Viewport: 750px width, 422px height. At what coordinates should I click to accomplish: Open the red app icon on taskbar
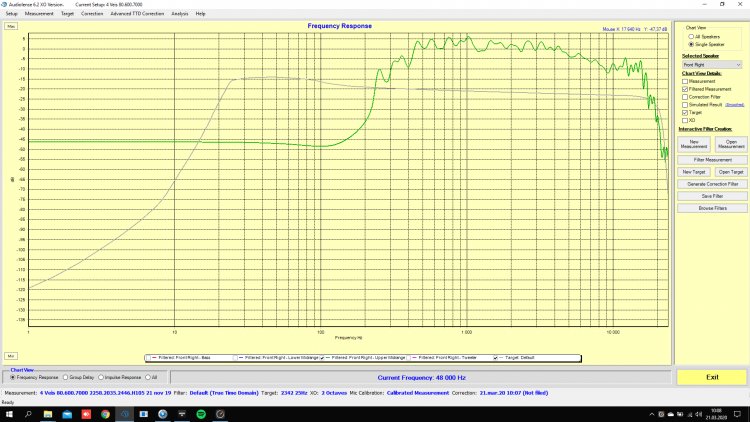click(x=86, y=414)
